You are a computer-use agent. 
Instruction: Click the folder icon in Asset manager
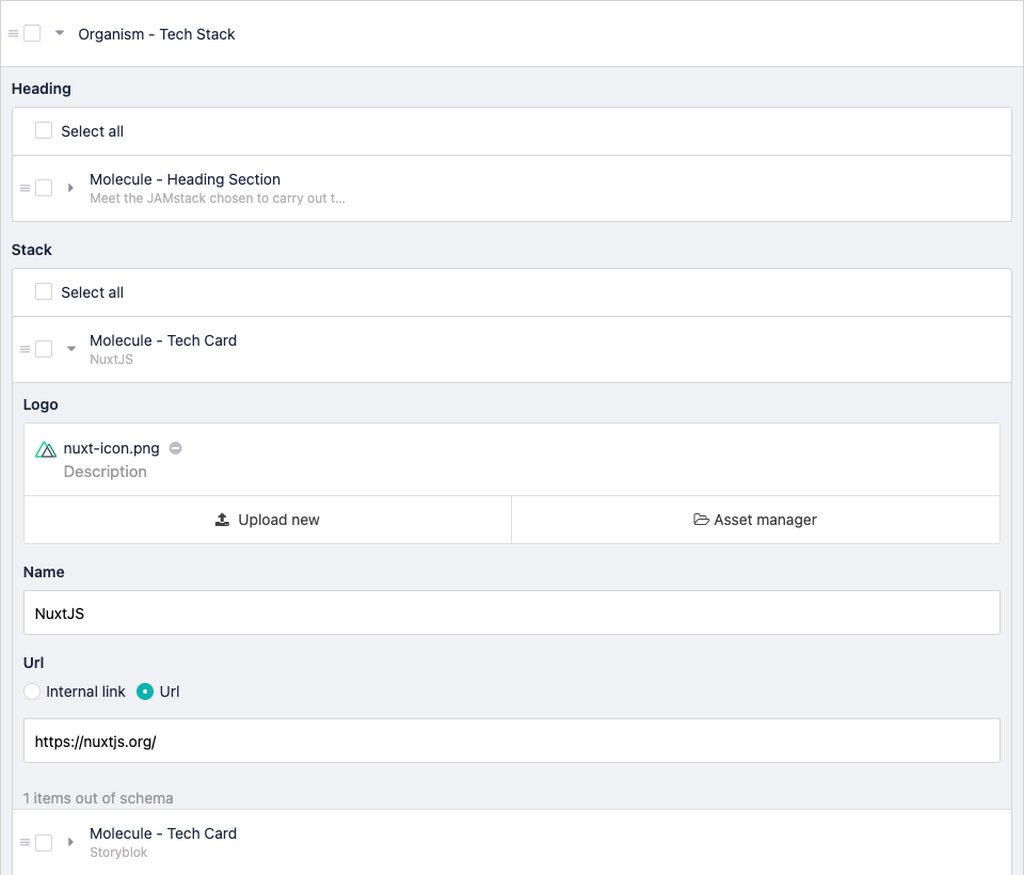coord(701,520)
